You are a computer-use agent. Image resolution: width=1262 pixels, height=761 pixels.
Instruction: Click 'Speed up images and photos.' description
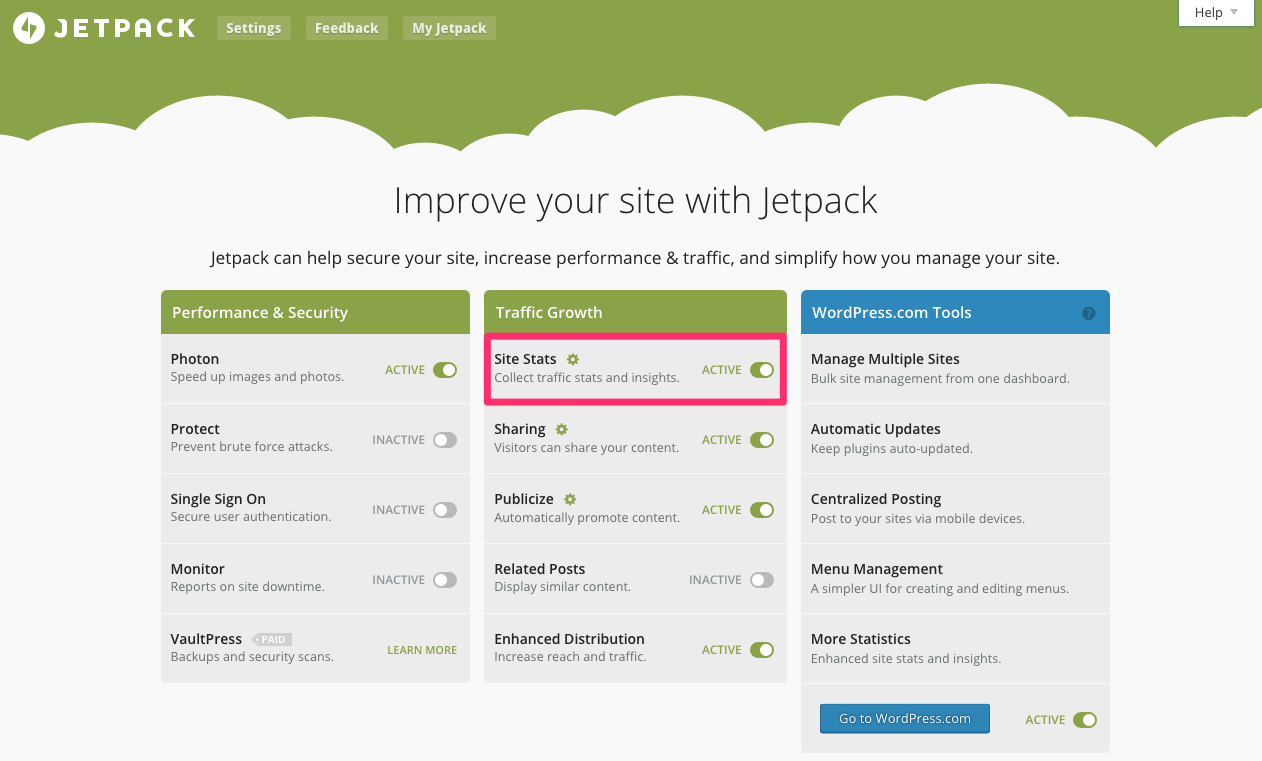coord(257,377)
